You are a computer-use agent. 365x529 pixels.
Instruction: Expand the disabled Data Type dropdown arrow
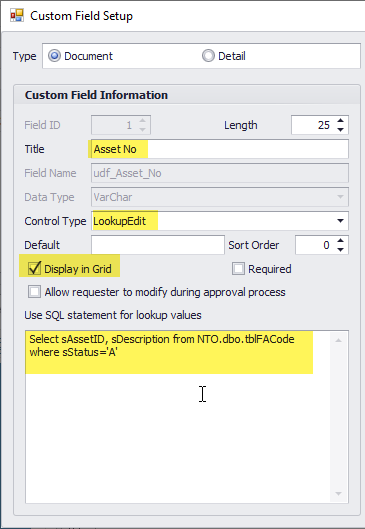click(x=340, y=197)
